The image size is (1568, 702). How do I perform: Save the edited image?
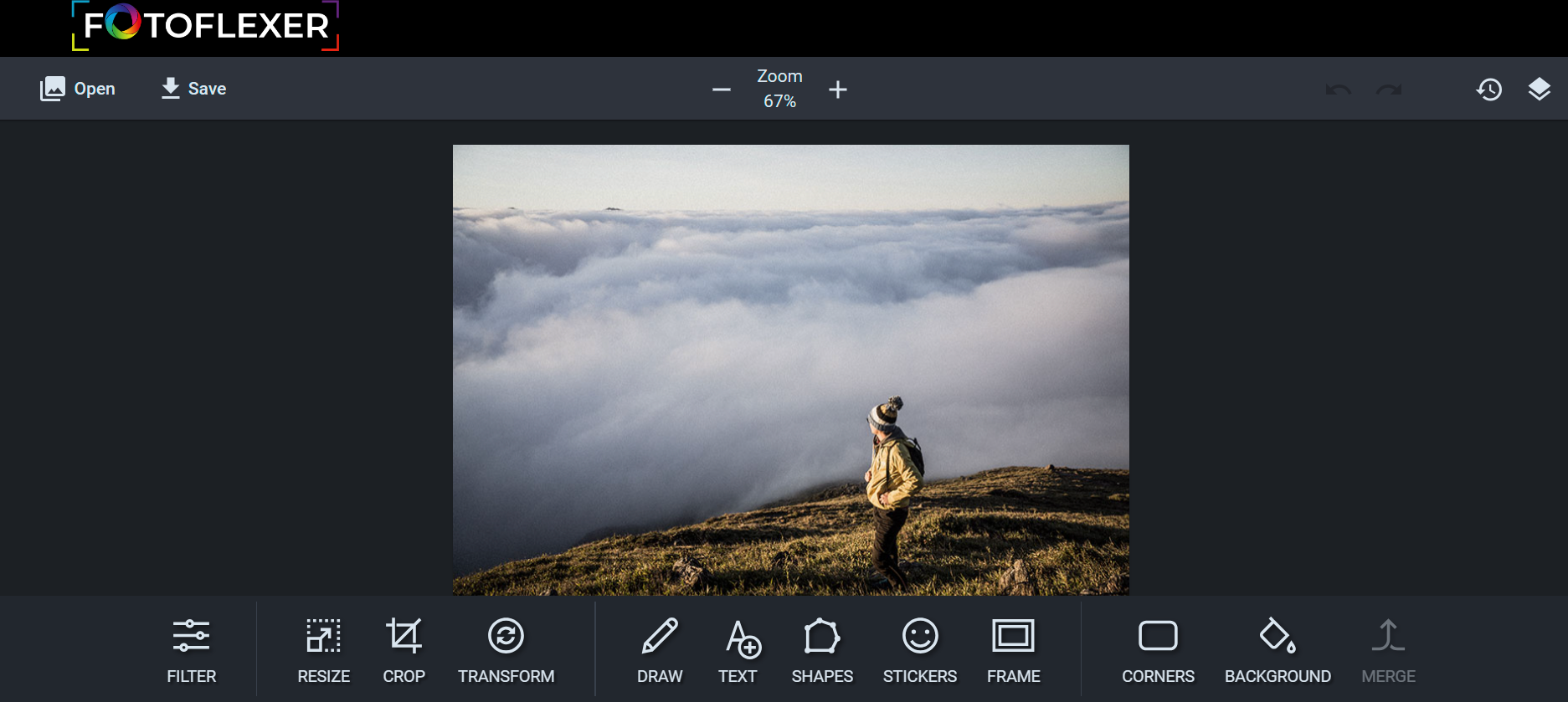[x=193, y=89]
